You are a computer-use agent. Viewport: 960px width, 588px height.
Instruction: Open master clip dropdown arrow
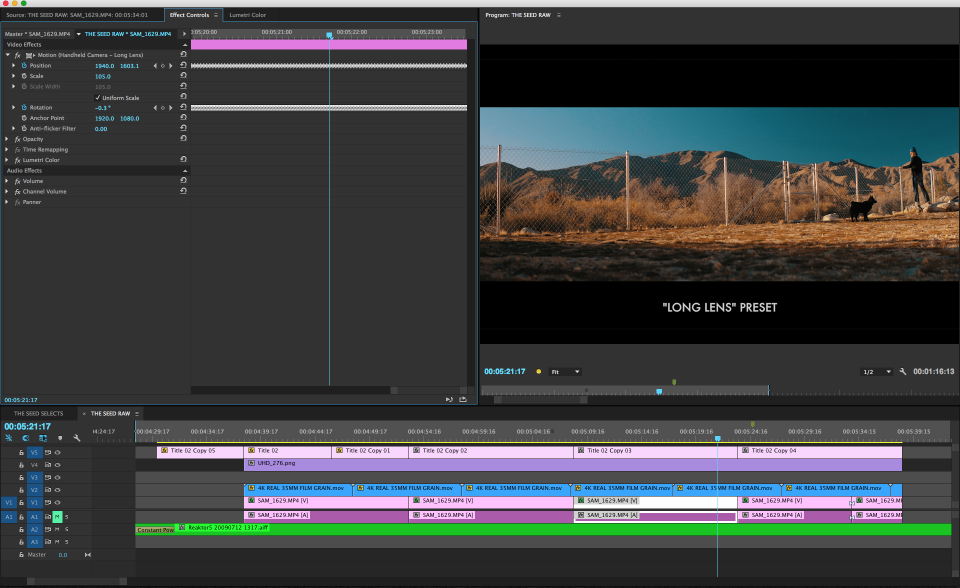(78, 34)
